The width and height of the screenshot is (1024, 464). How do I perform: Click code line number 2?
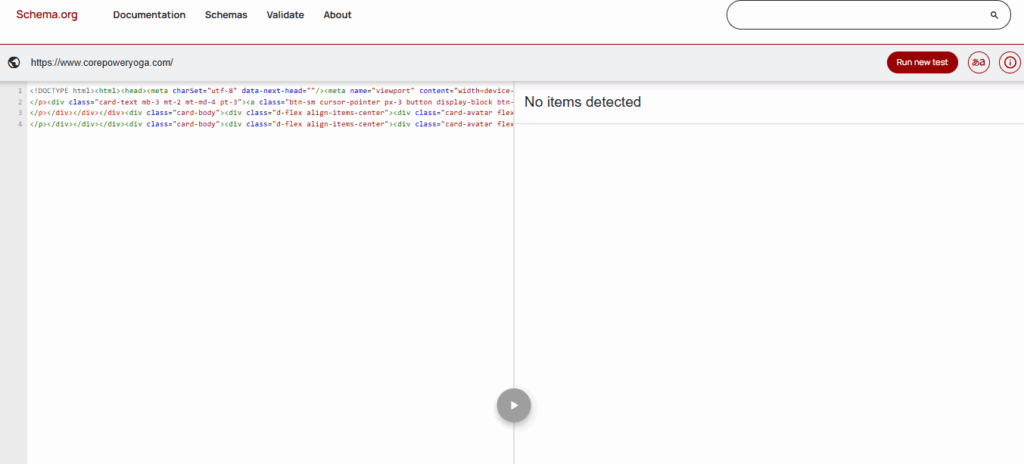tap(20, 102)
